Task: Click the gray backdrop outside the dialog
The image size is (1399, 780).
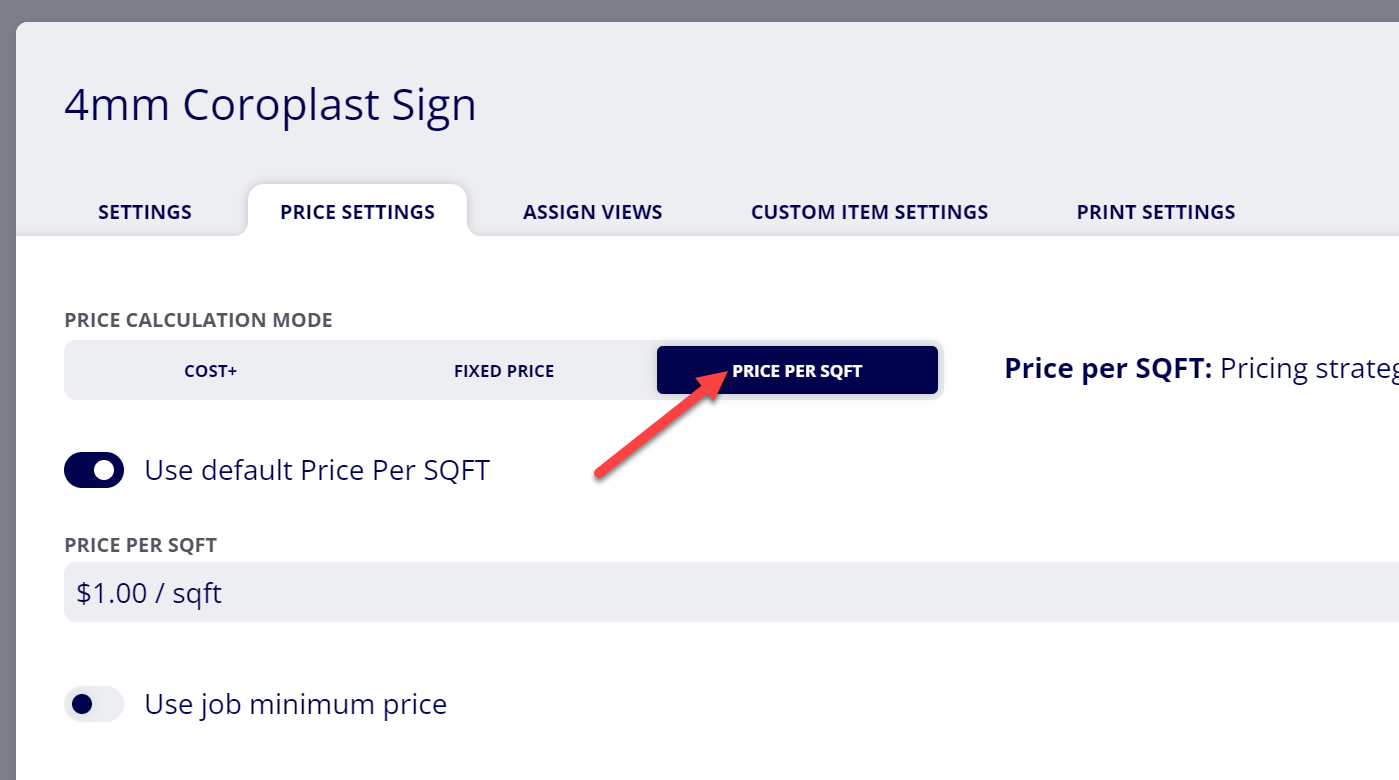Action: click(700, 10)
